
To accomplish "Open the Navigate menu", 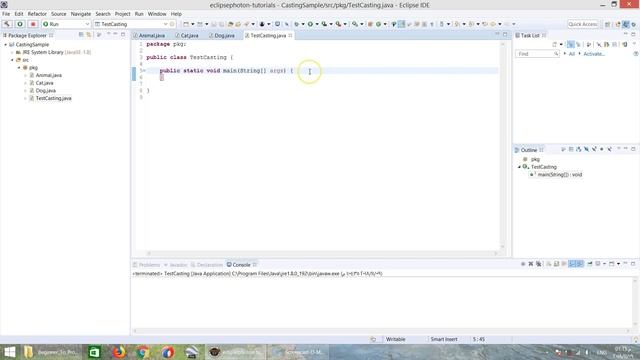I will pyautogui.click(x=81, y=14).
